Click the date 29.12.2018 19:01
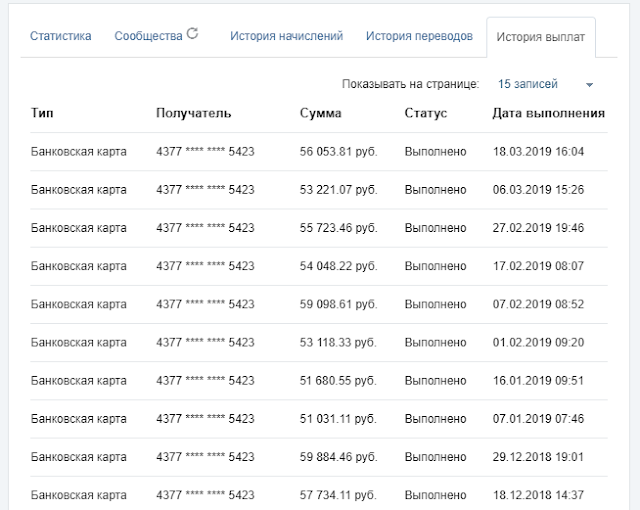The height and width of the screenshot is (510, 640). pyautogui.click(x=538, y=457)
